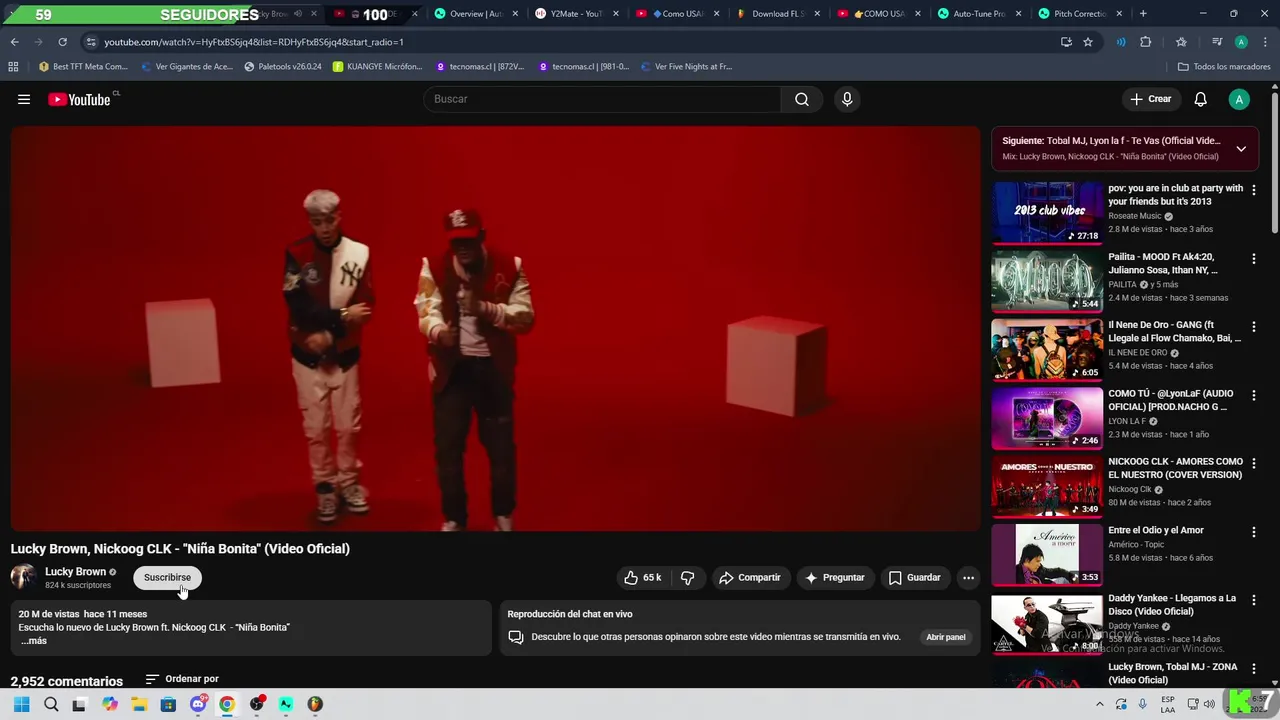Open options for Amores Como El Nuestro video
1280x720 pixels.
[1253, 463]
